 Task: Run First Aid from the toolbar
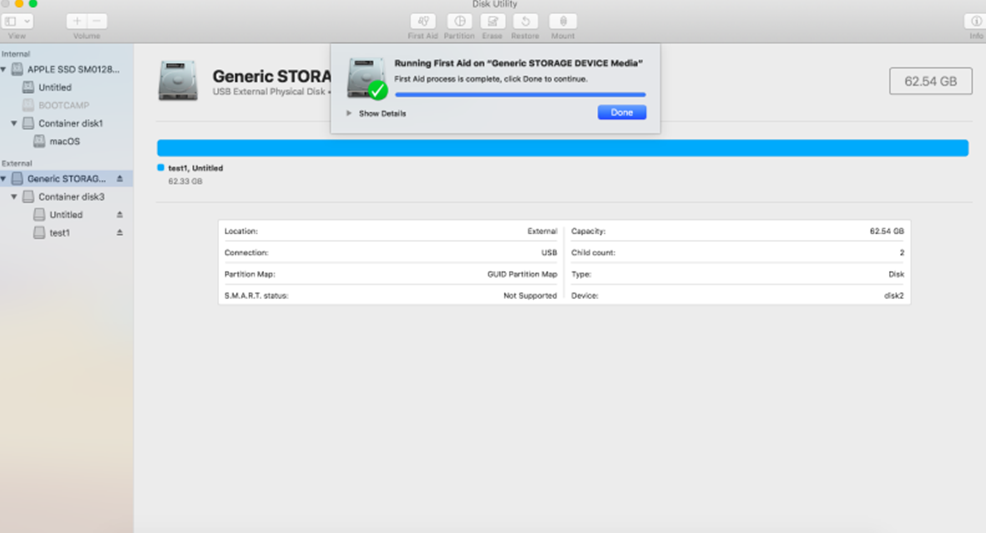point(423,21)
